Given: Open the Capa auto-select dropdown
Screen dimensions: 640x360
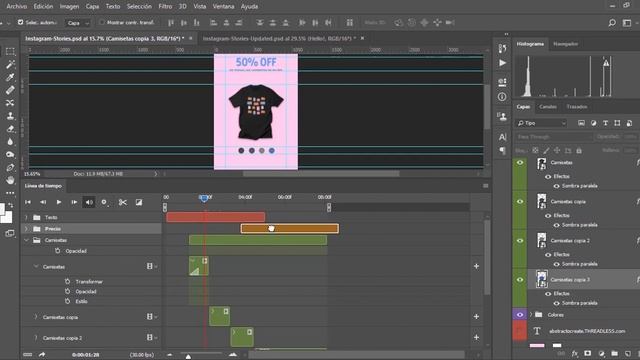Looking at the screenshot, I should coord(78,23).
